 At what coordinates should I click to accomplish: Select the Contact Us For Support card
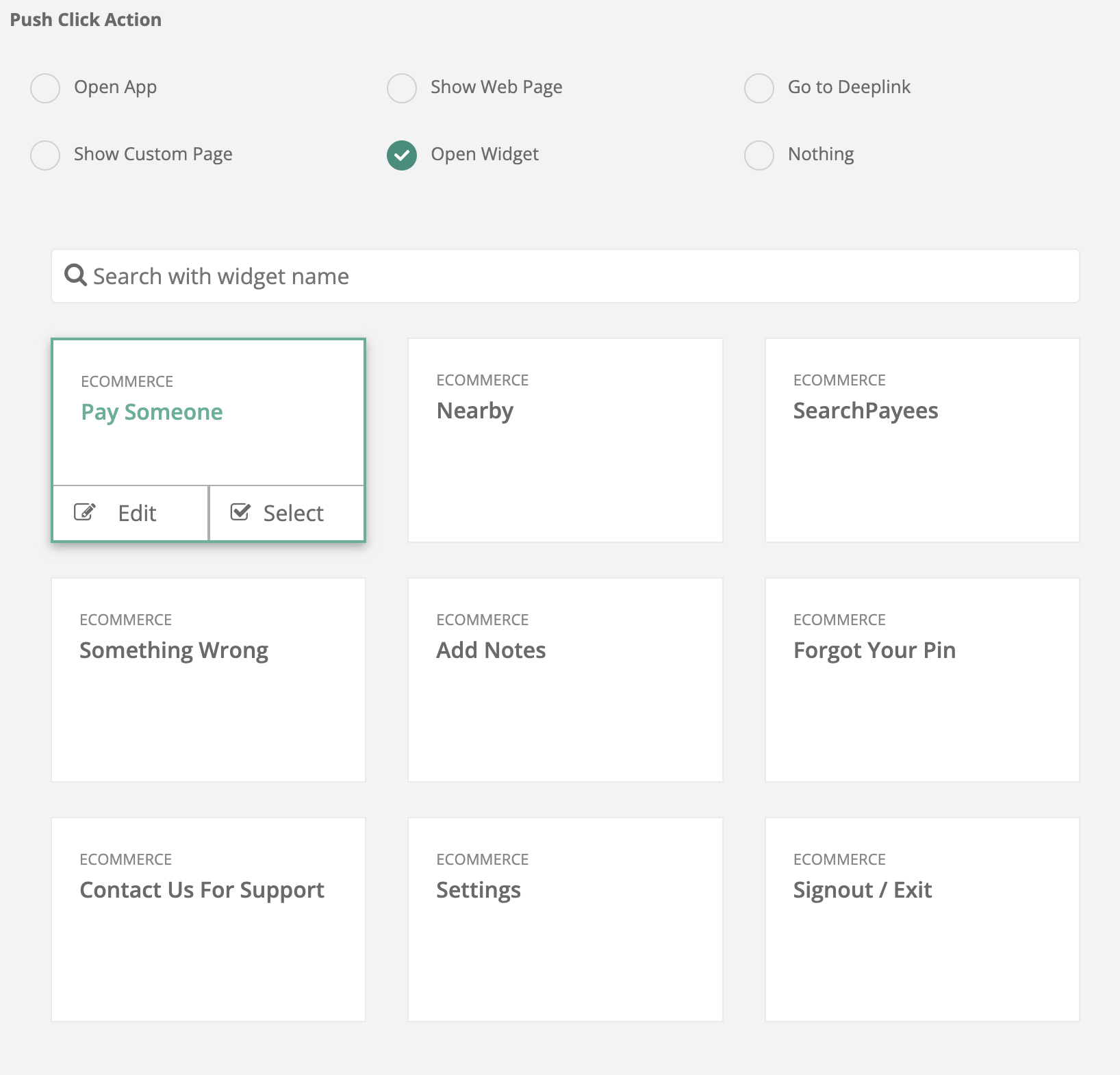coord(208,919)
